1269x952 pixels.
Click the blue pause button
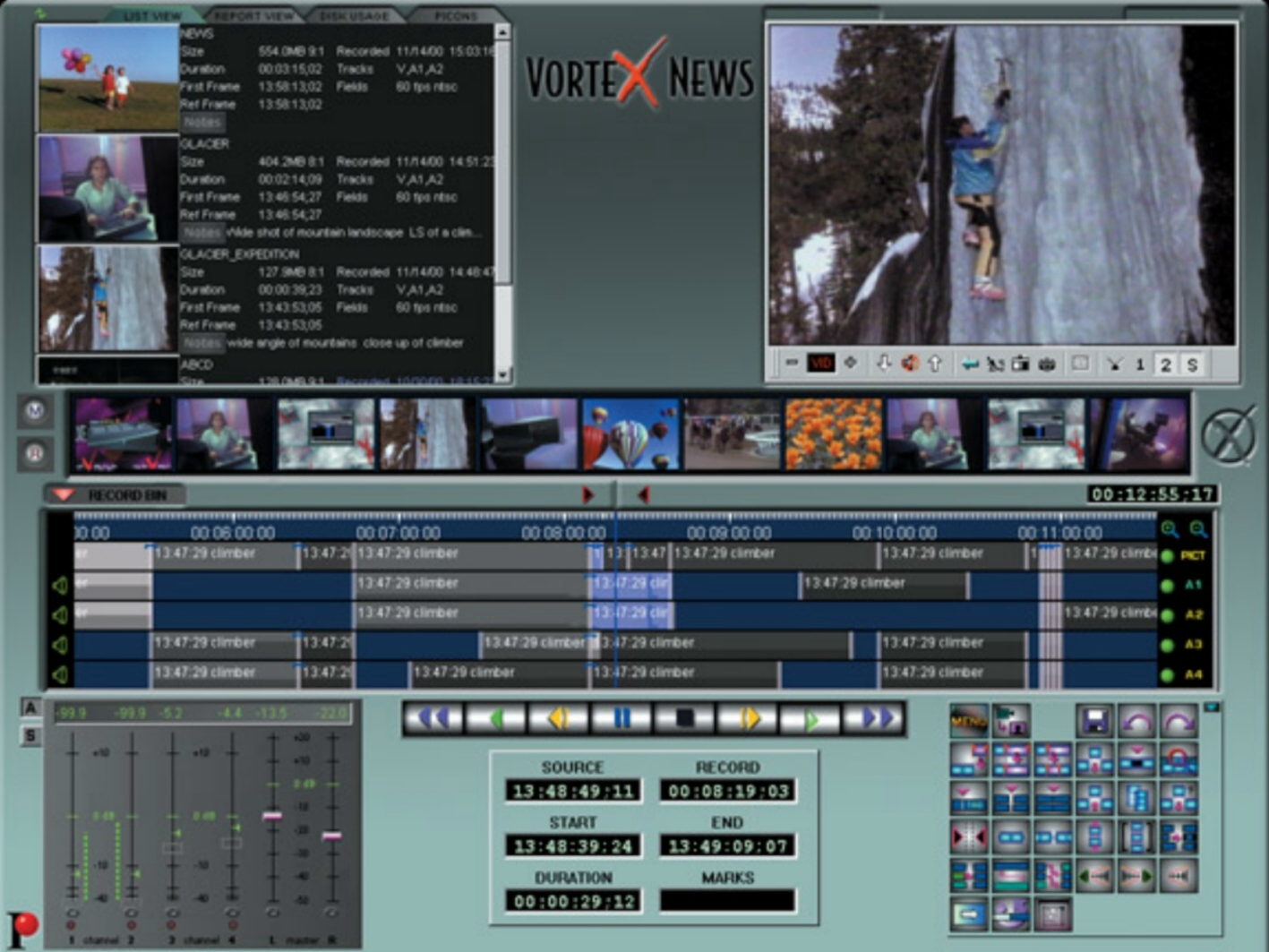(x=622, y=718)
